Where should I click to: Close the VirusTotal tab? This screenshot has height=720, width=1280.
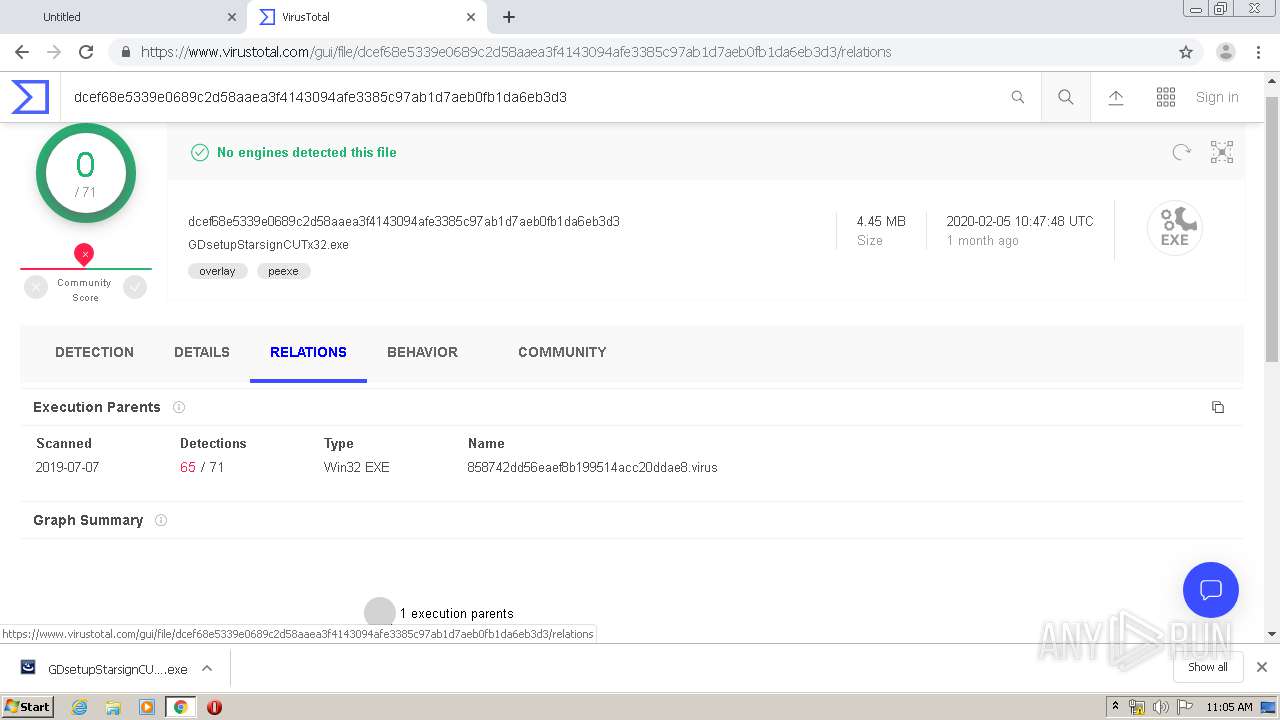pyautogui.click(x=471, y=17)
